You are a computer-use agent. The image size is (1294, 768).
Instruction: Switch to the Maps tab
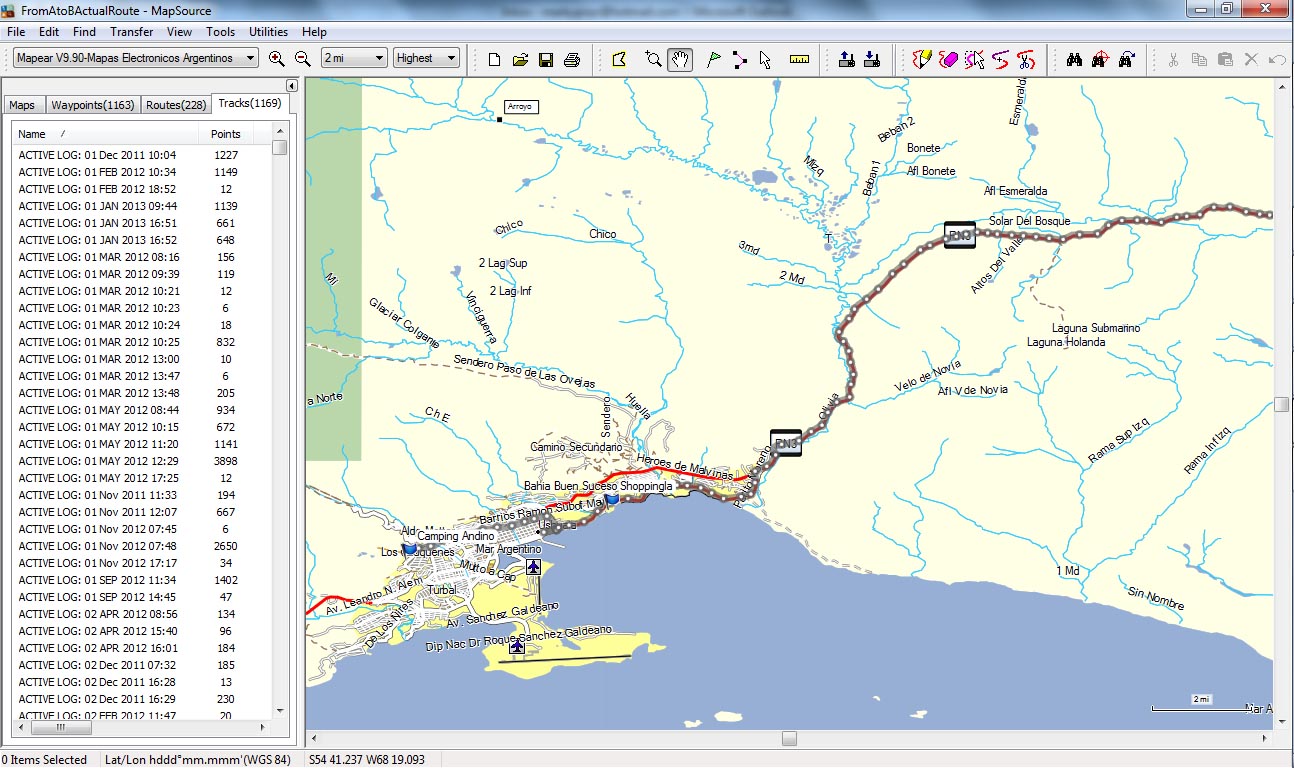click(22, 105)
